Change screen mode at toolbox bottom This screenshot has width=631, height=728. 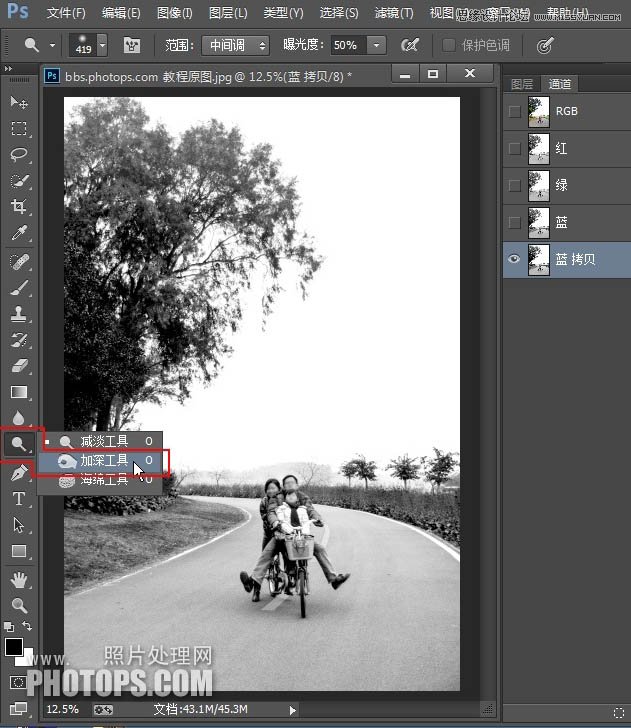pyautogui.click(x=18, y=708)
